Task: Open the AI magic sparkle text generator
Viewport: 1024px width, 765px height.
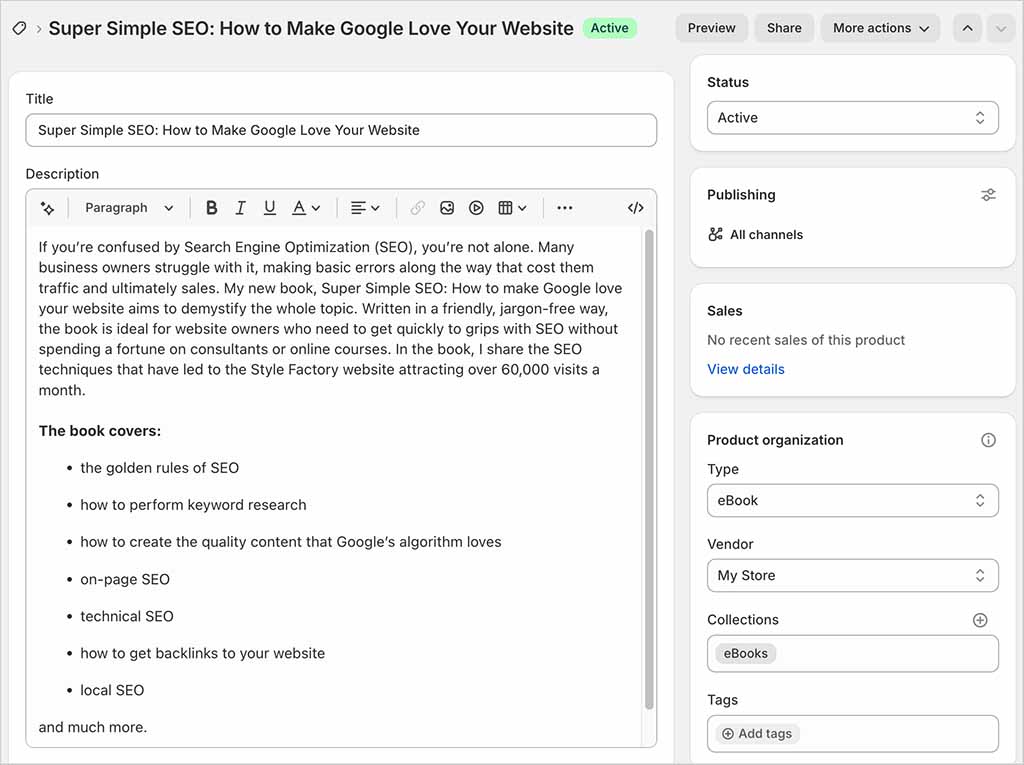Action: pyautogui.click(x=47, y=208)
